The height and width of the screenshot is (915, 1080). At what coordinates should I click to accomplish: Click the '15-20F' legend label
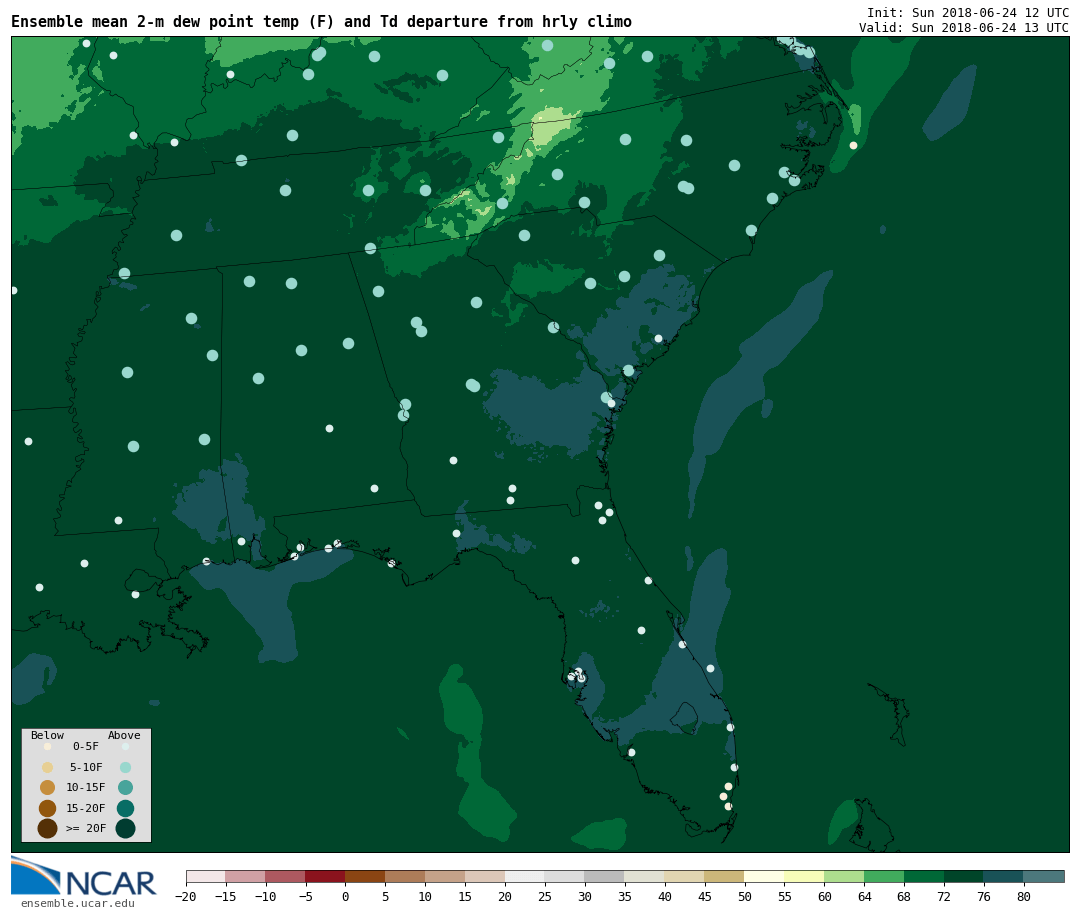86,808
